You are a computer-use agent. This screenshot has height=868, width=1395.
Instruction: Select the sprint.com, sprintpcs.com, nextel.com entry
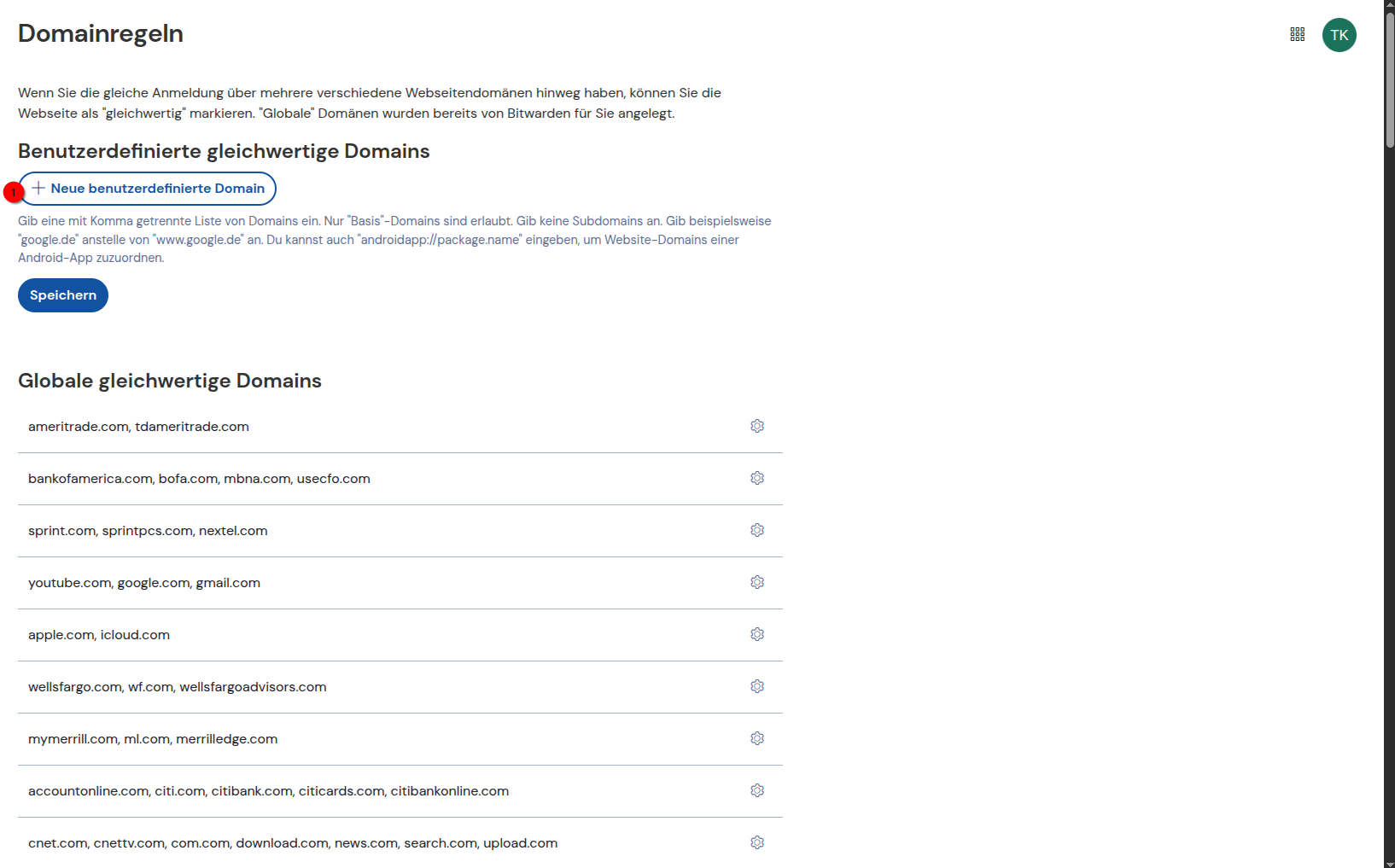[x=148, y=531]
